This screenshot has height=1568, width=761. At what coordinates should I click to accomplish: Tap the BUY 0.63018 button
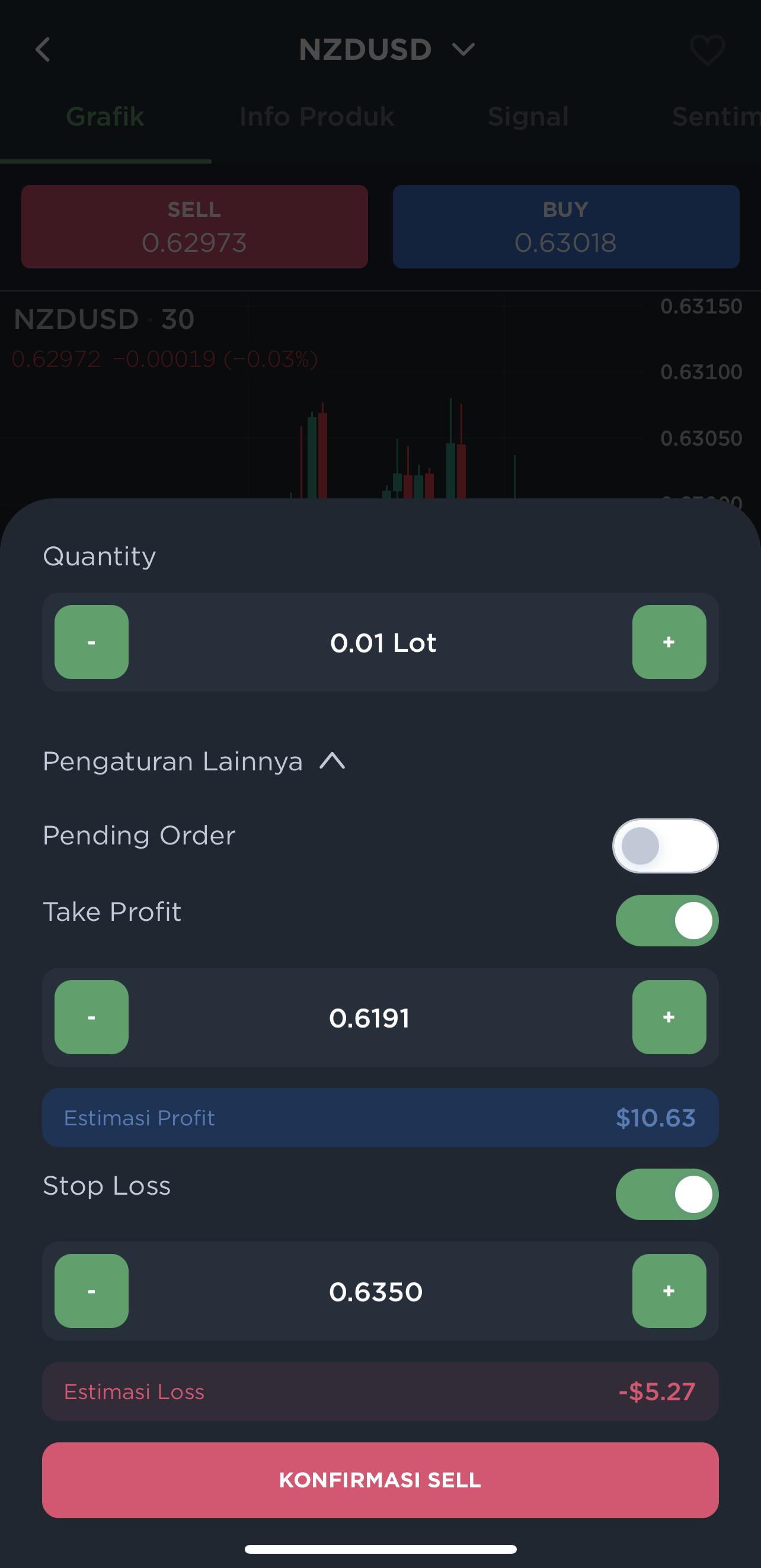point(565,226)
